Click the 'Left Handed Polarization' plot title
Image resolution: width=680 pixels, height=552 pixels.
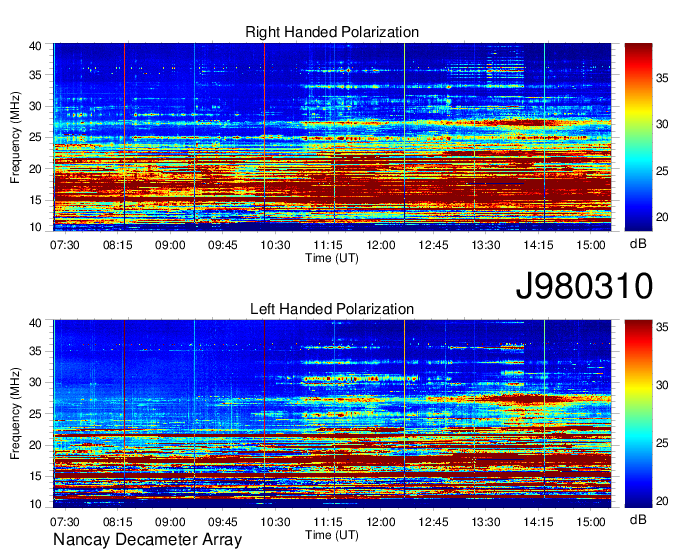point(332,309)
